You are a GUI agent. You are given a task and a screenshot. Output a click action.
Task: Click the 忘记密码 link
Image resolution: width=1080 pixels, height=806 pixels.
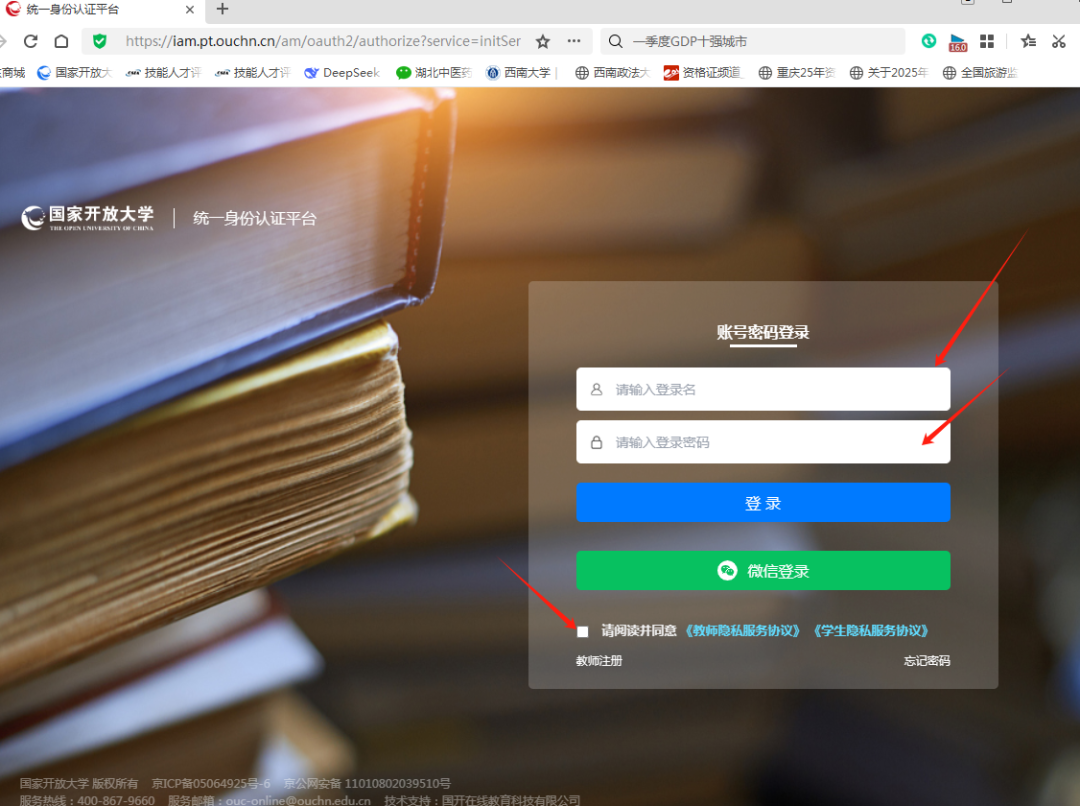tap(927, 661)
